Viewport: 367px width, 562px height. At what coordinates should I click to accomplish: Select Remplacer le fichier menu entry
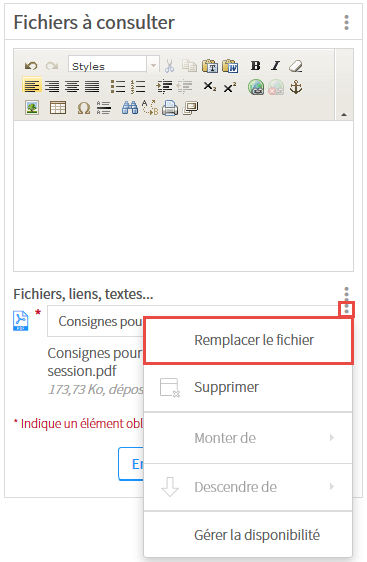(248, 340)
